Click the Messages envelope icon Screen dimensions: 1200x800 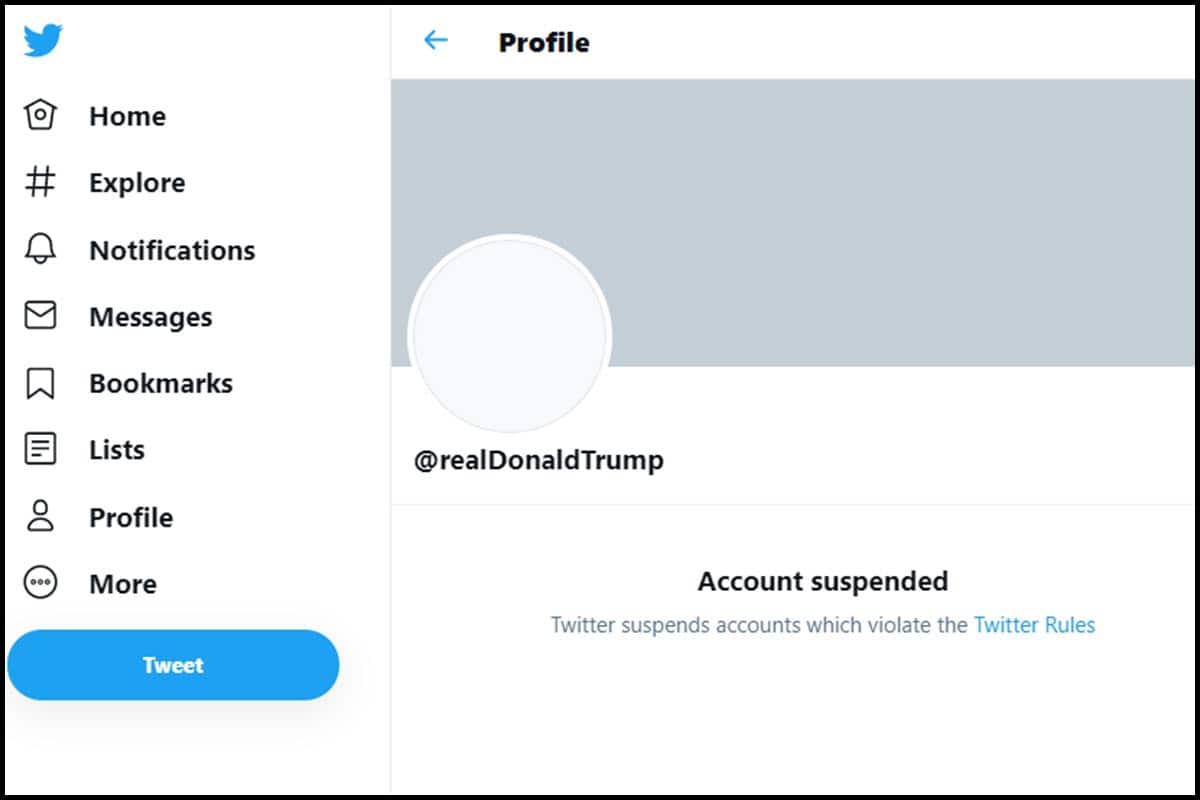(40, 316)
